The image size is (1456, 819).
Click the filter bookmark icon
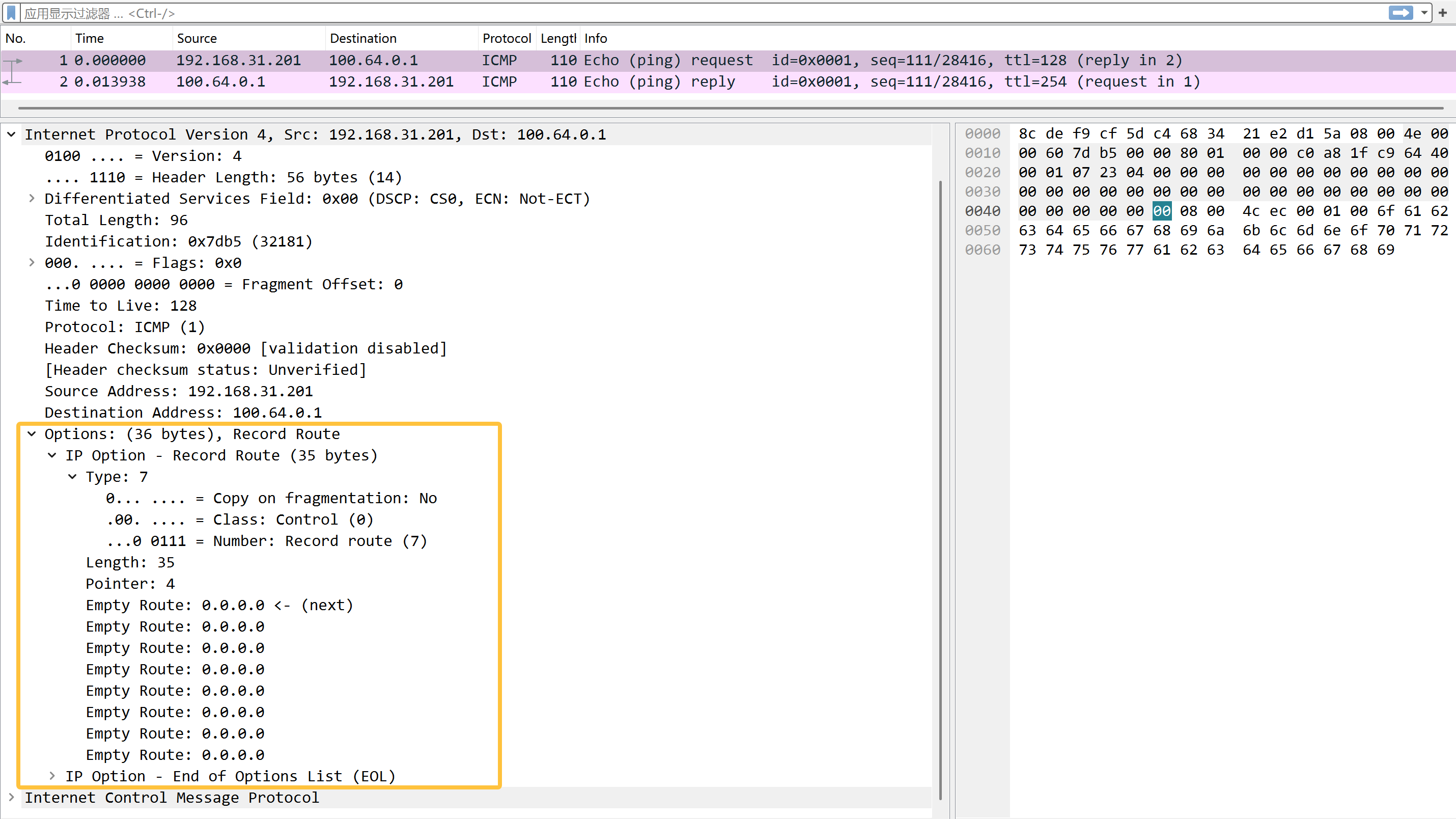pos(11,12)
